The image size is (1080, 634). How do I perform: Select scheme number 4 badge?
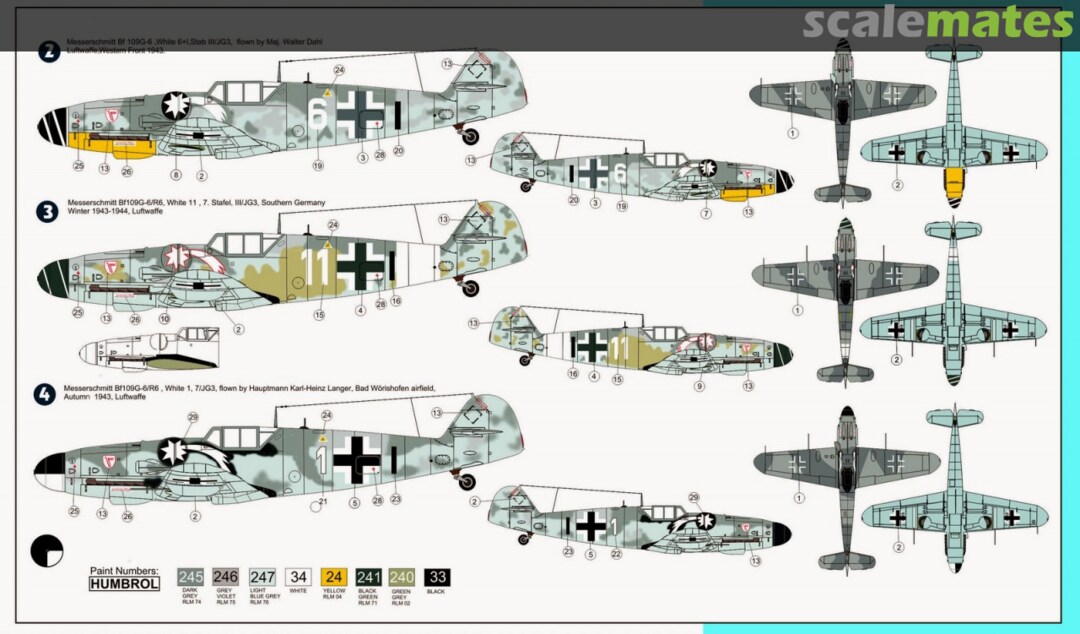coord(46,394)
